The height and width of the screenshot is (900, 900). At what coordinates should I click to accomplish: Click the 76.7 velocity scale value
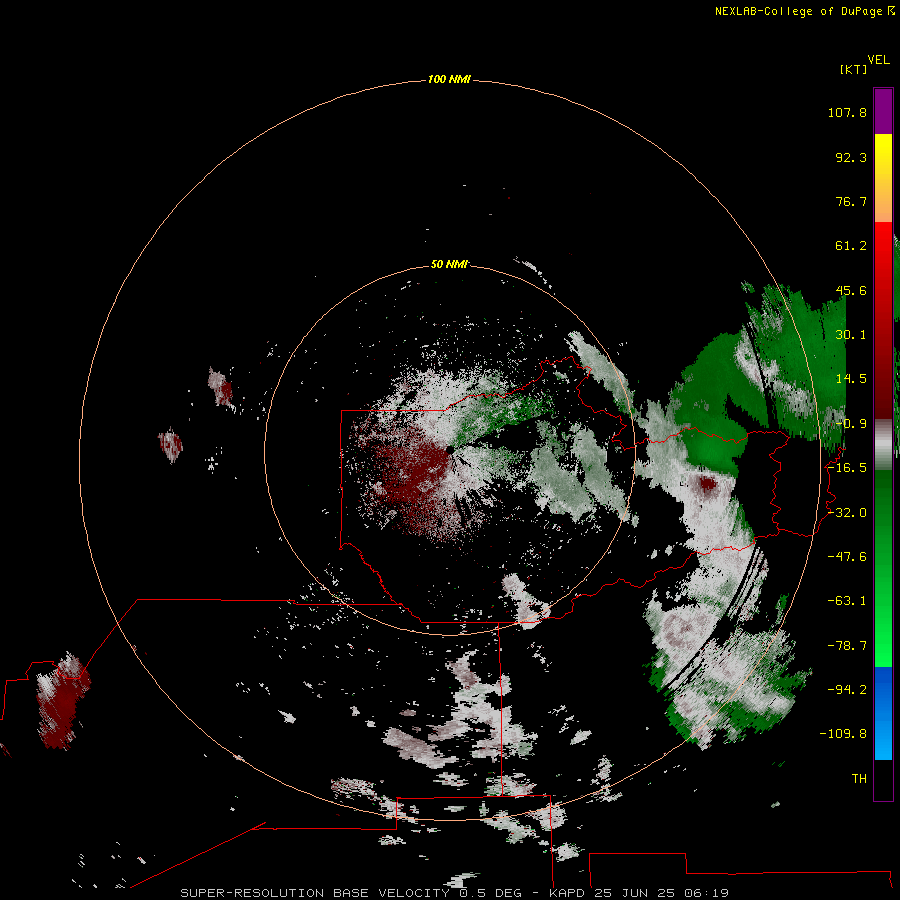coord(851,201)
